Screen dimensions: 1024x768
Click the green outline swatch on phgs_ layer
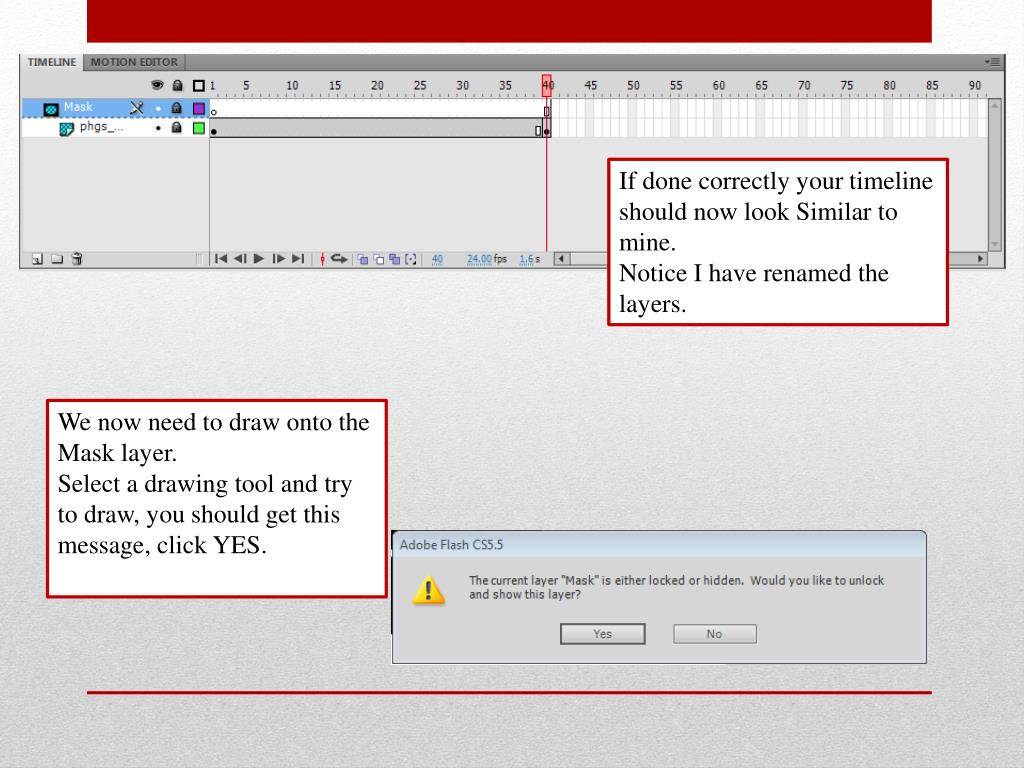point(199,128)
